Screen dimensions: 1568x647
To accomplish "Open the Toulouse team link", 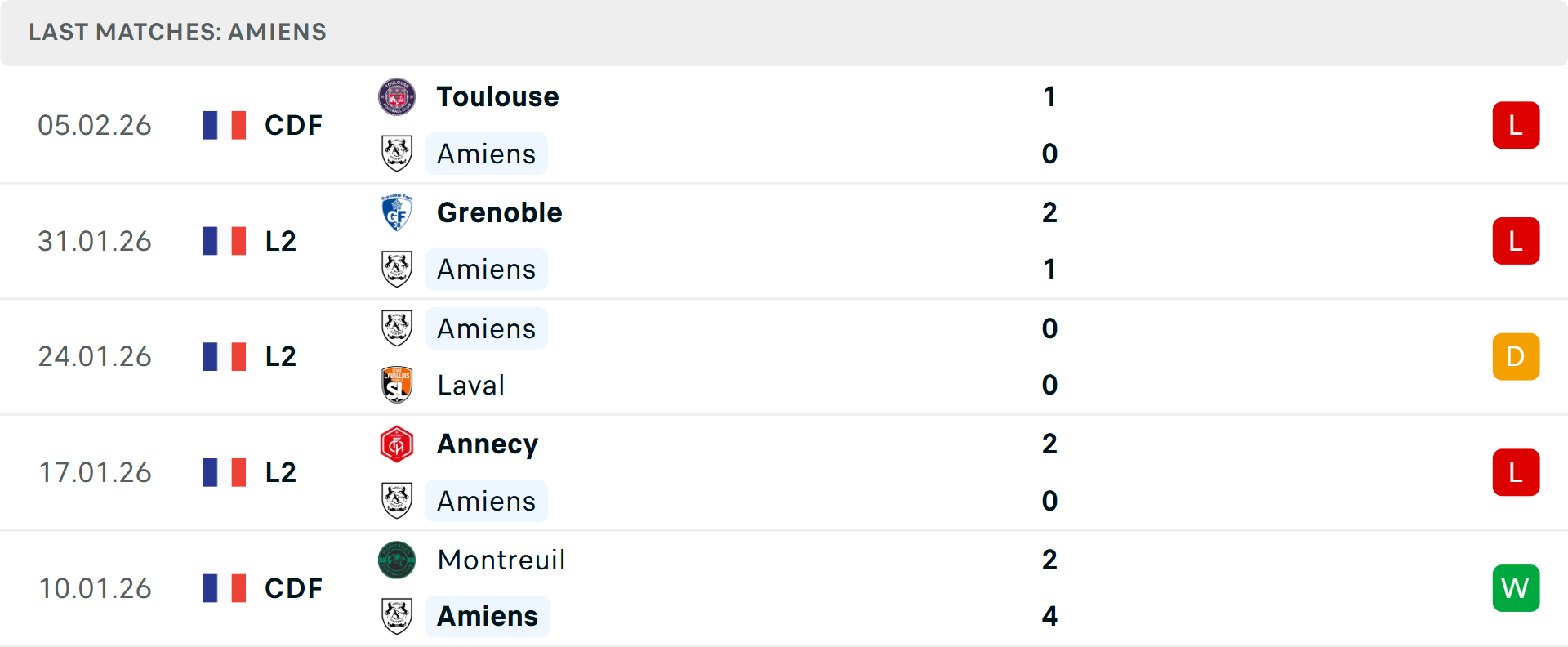I will tap(497, 97).
